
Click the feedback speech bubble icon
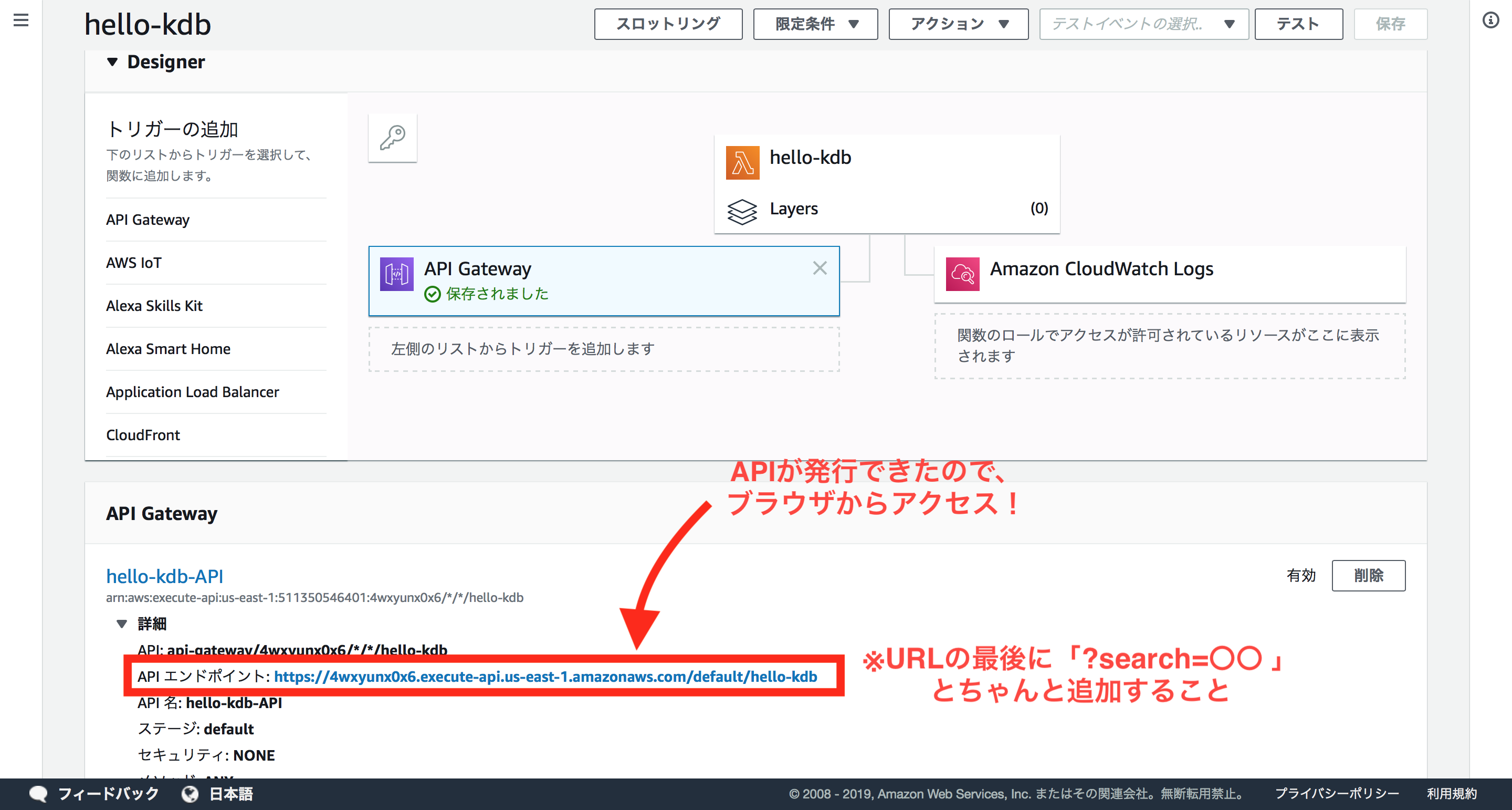click(39, 794)
